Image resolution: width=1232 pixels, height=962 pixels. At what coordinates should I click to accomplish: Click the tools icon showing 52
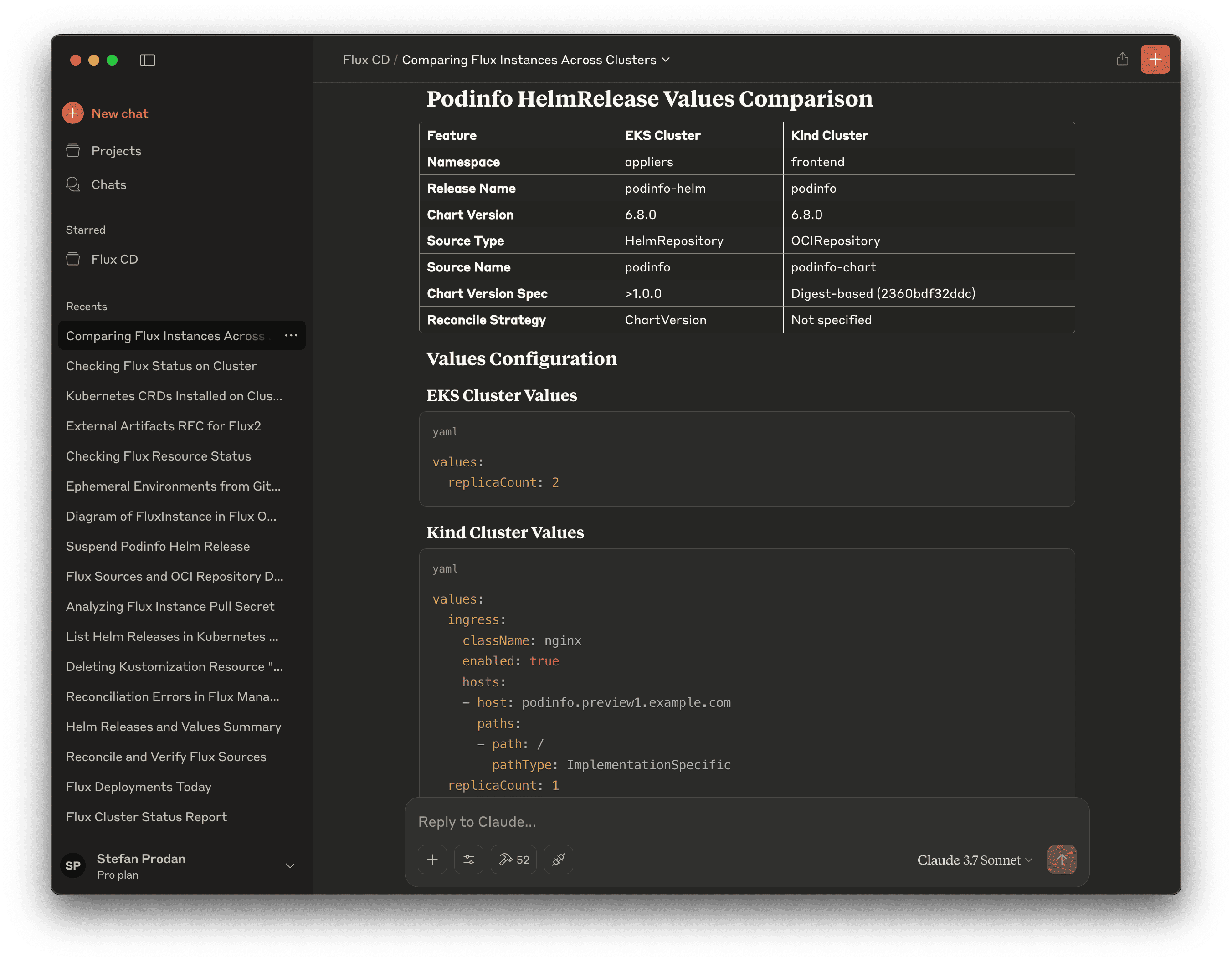tap(513, 860)
